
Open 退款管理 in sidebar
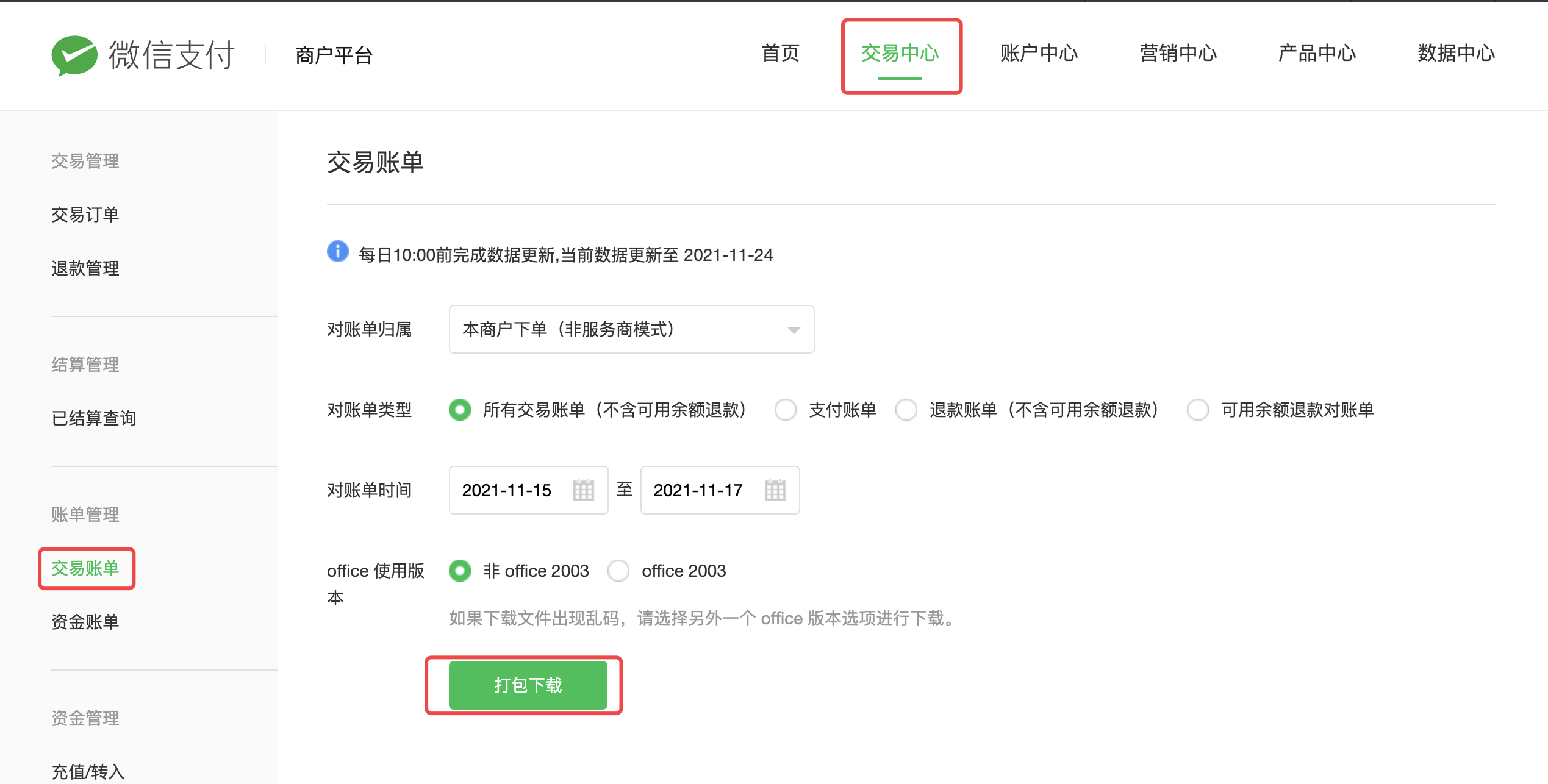[85, 268]
